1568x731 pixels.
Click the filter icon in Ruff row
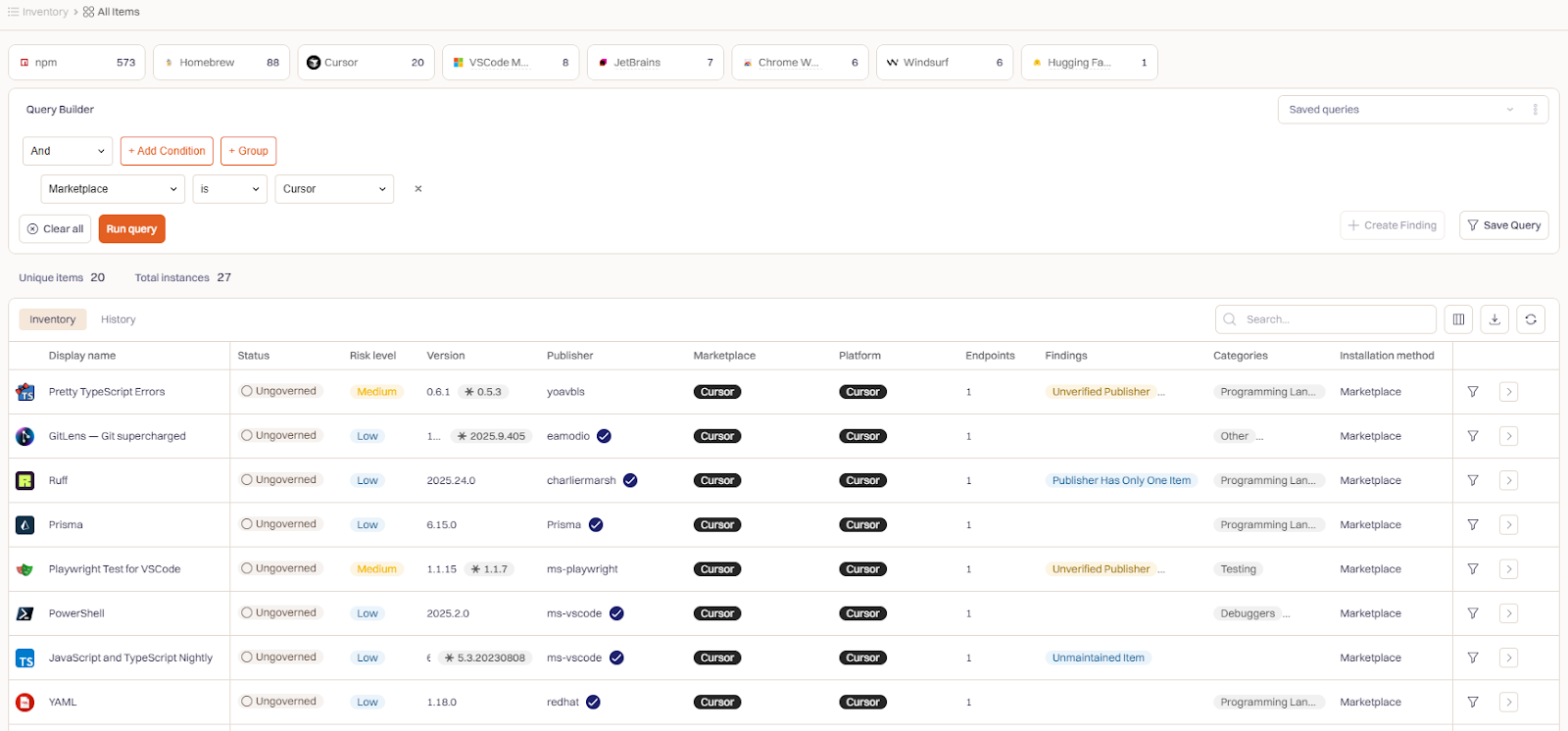pyautogui.click(x=1473, y=480)
